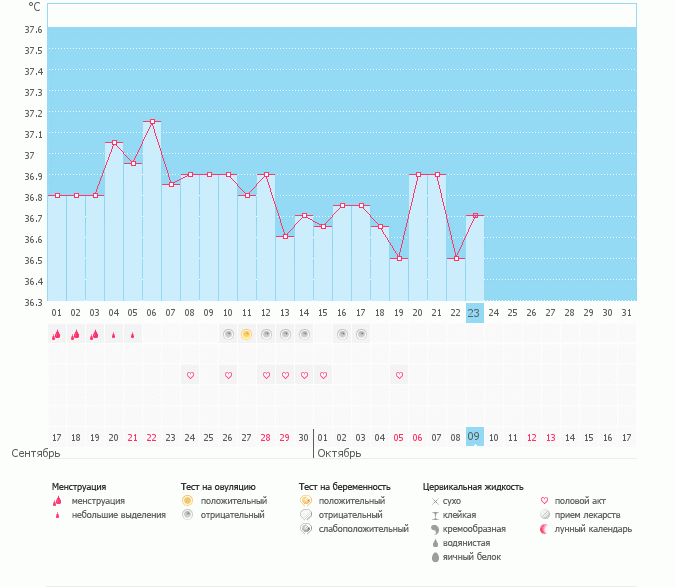Click the menstruation drop icon on cycle day 01
The width and height of the screenshot is (675, 587).
pyautogui.click(x=57, y=335)
